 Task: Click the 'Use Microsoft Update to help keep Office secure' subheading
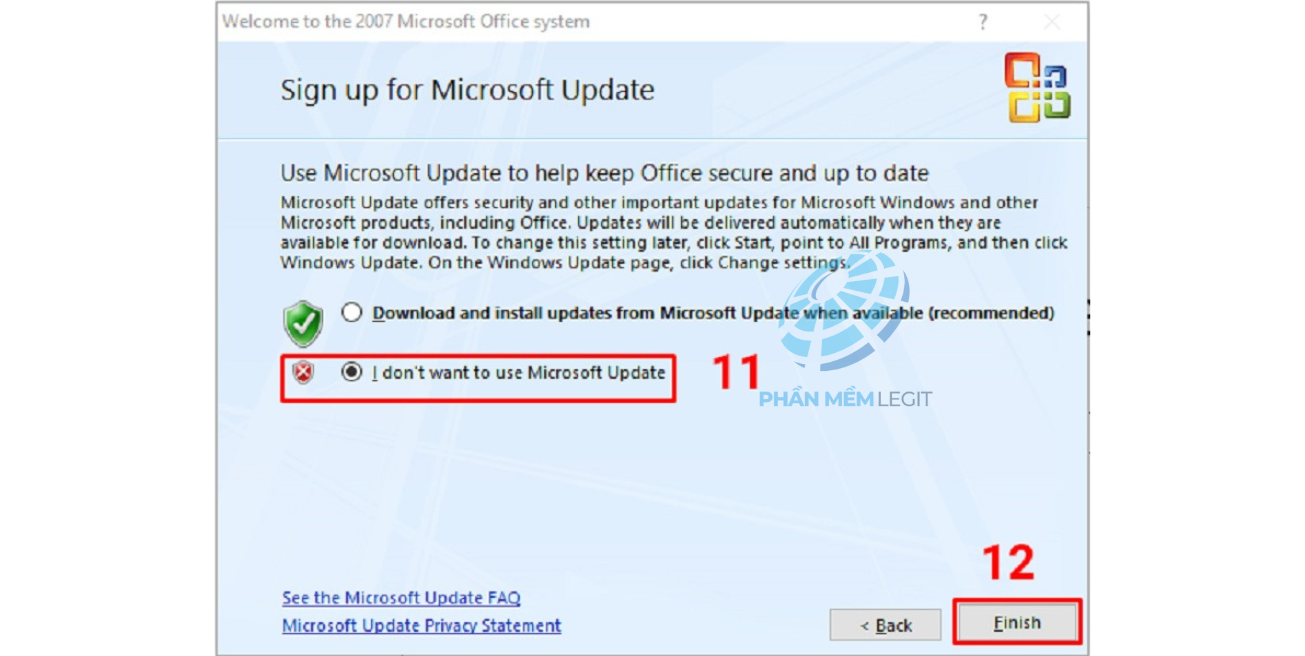coord(604,173)
